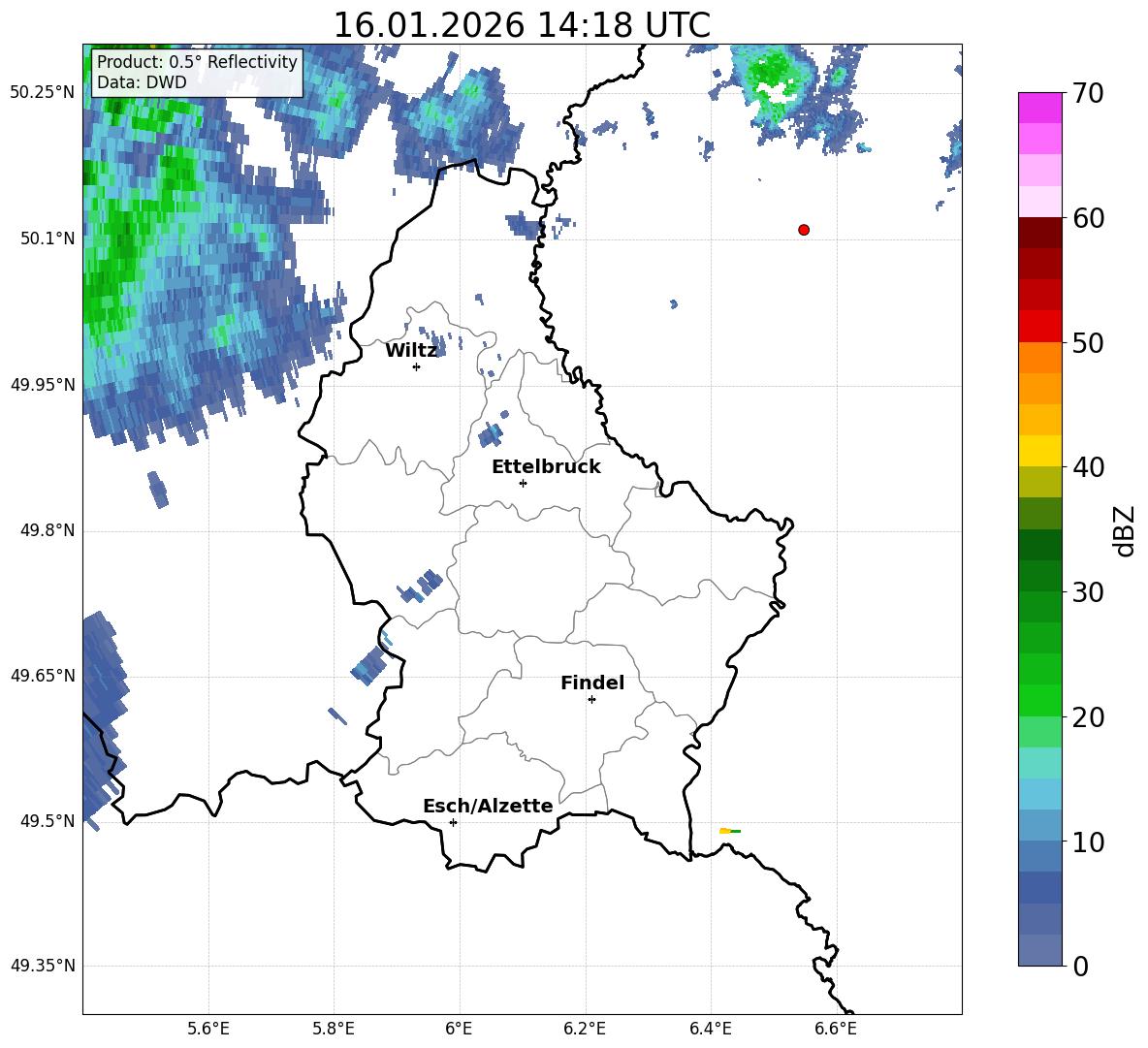Click the dBZ colorbar label
This screenshot has height=1048, width=1148.
[x=1123, y=530]
